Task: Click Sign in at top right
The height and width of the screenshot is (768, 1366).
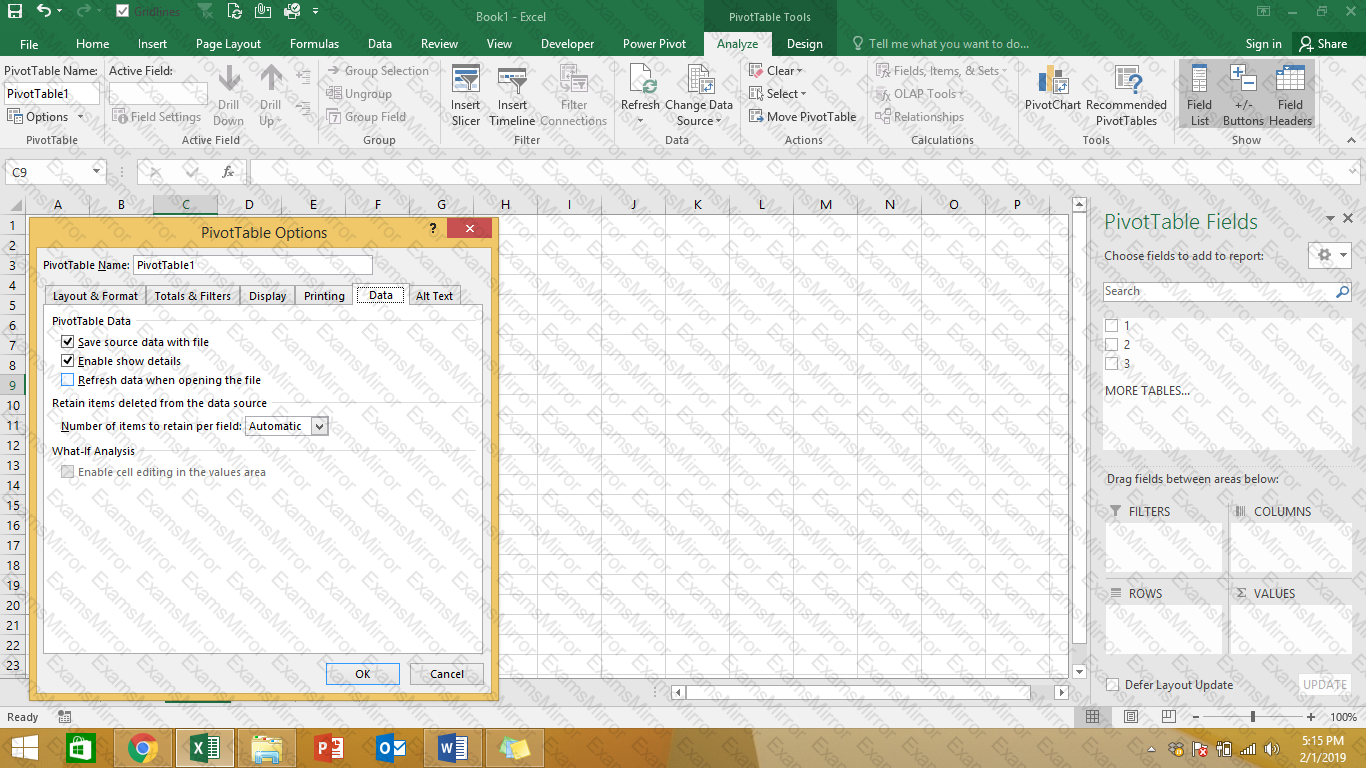Action: coord(1263,44)
